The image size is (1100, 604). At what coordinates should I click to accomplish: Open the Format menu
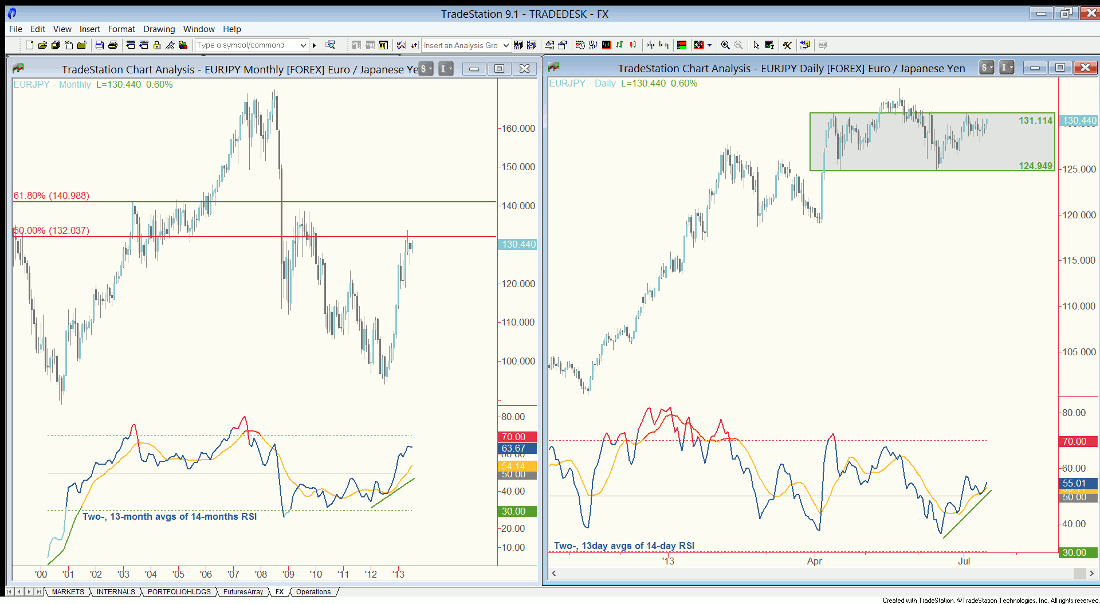coord(121,29)
